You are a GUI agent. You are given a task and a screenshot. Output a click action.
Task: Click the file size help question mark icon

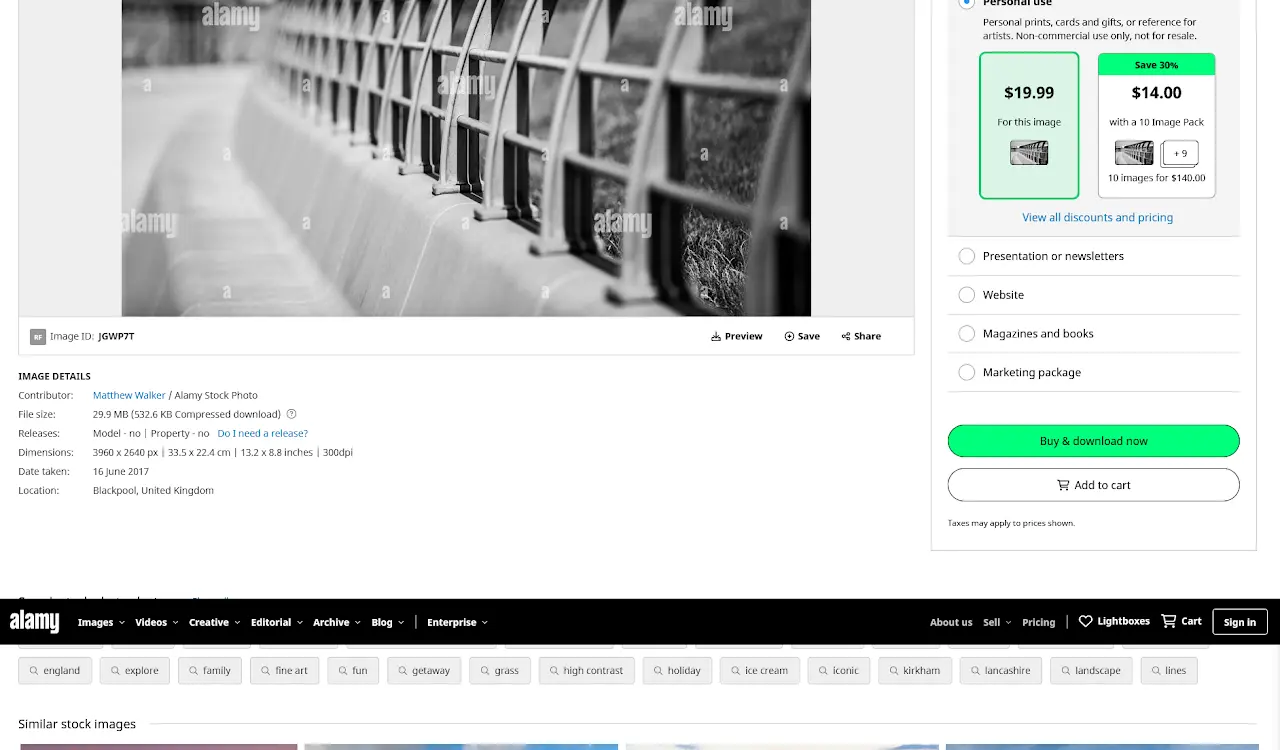pyautogui.click(x=292, y=414)
